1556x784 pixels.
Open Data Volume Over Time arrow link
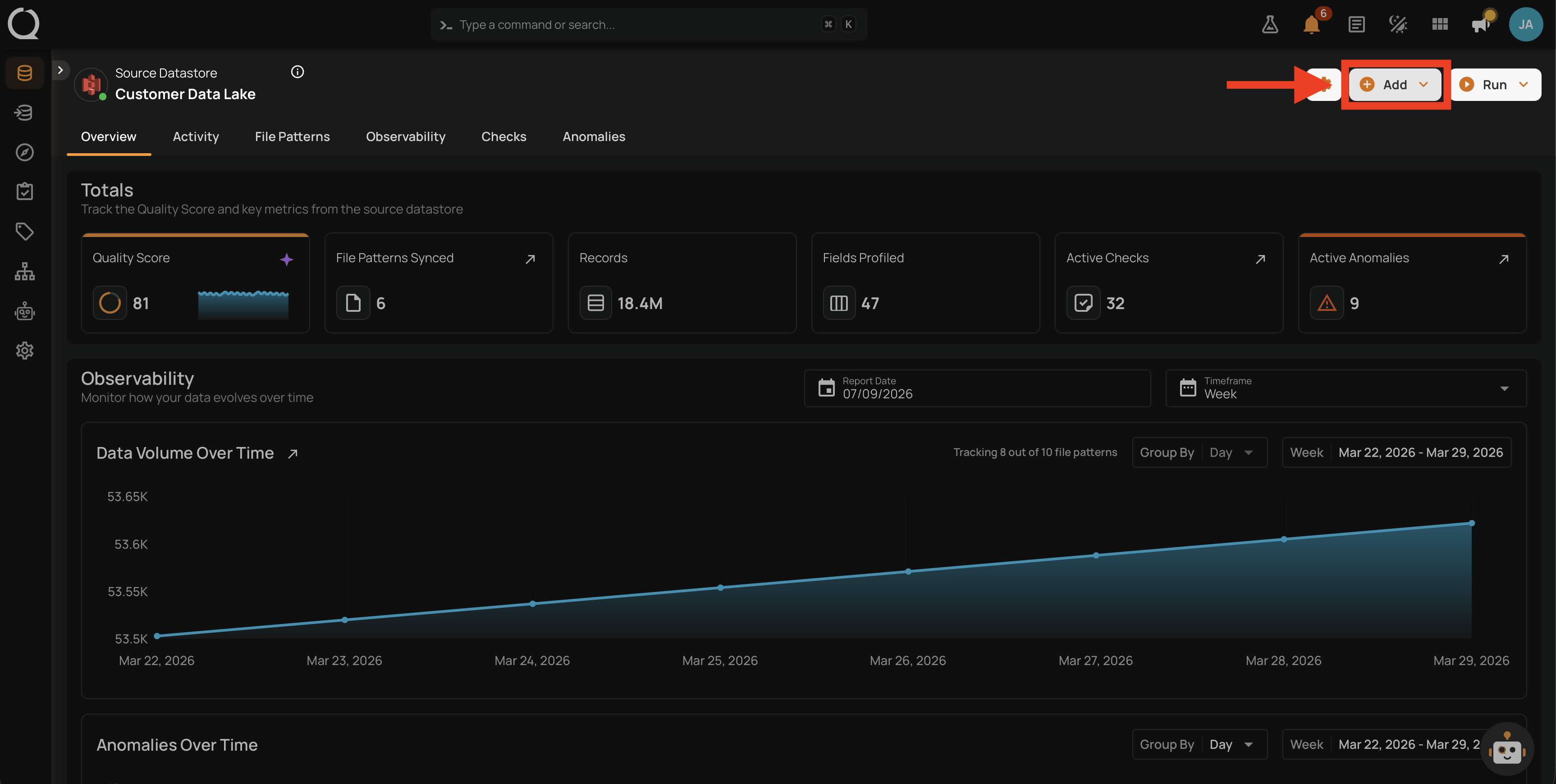[x=293, y=454]
